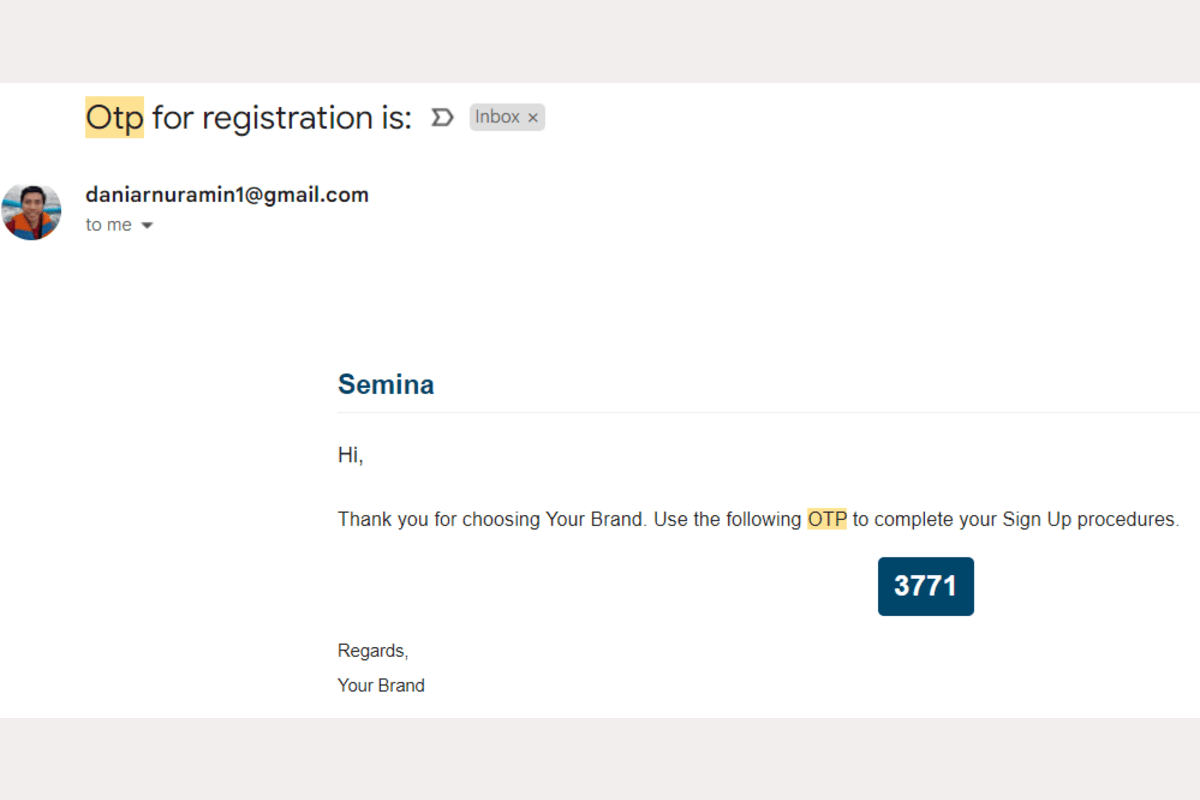
Task: Click the "Your Brand" signature line
Action: click(x=381, y=686)
